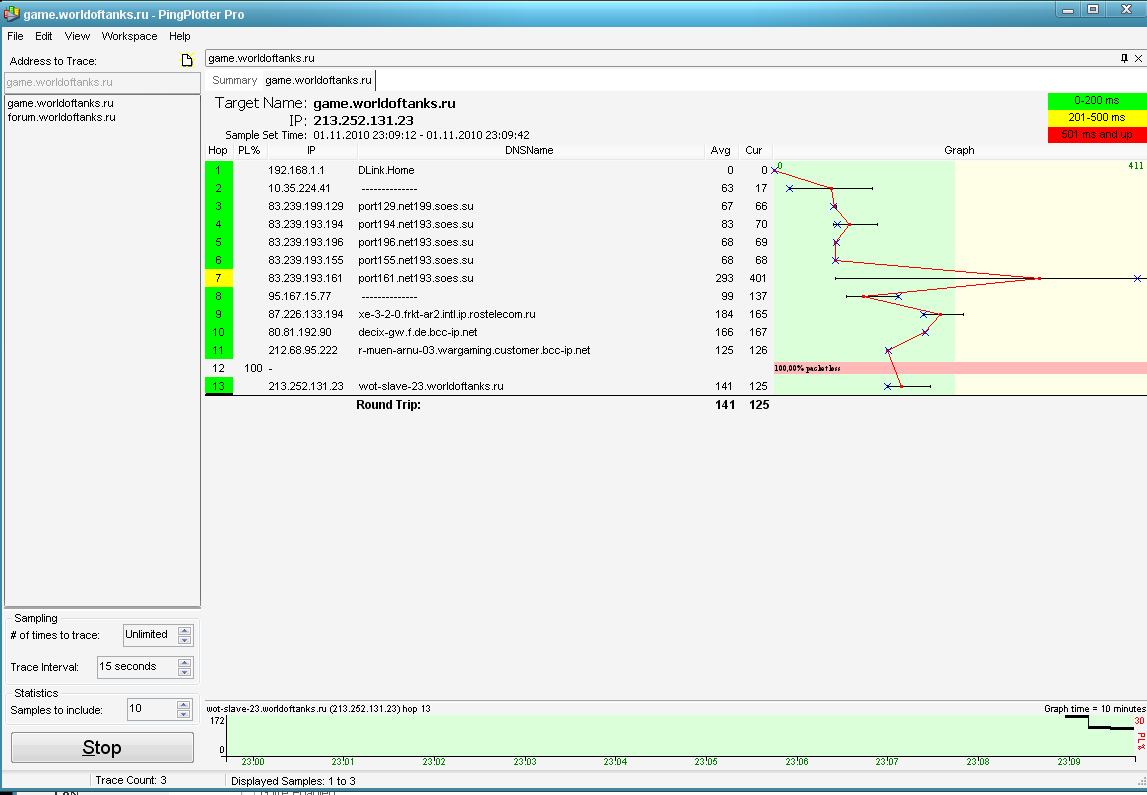Click the Hop column header
Screen dimensions: 1147x795
pyautogui.click(x=218, y=150)
